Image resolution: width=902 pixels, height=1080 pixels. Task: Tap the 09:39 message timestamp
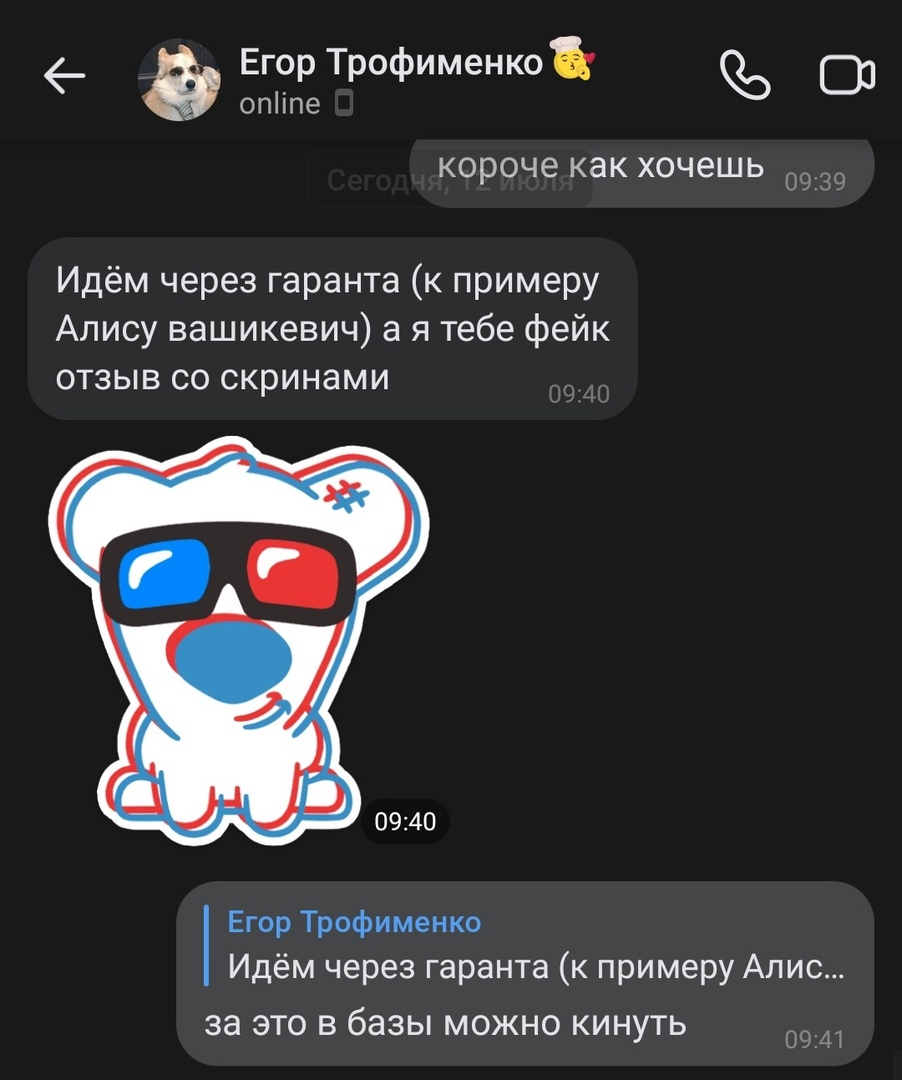point(815,181)
